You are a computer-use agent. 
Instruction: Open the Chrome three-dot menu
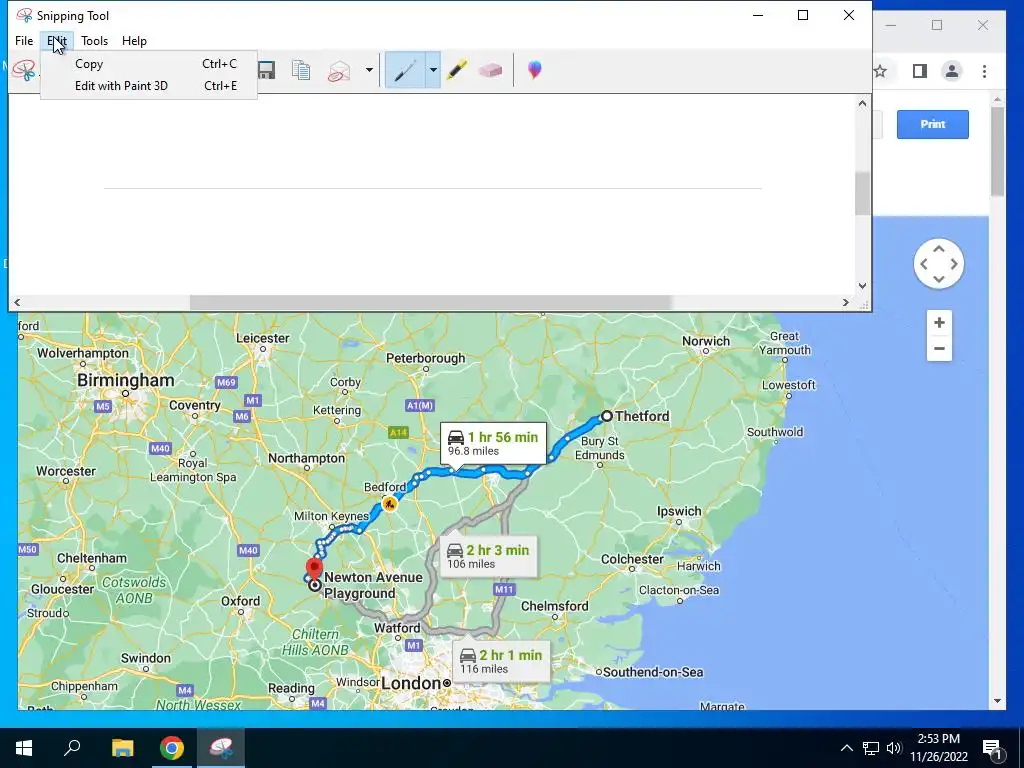pos(984,71)
